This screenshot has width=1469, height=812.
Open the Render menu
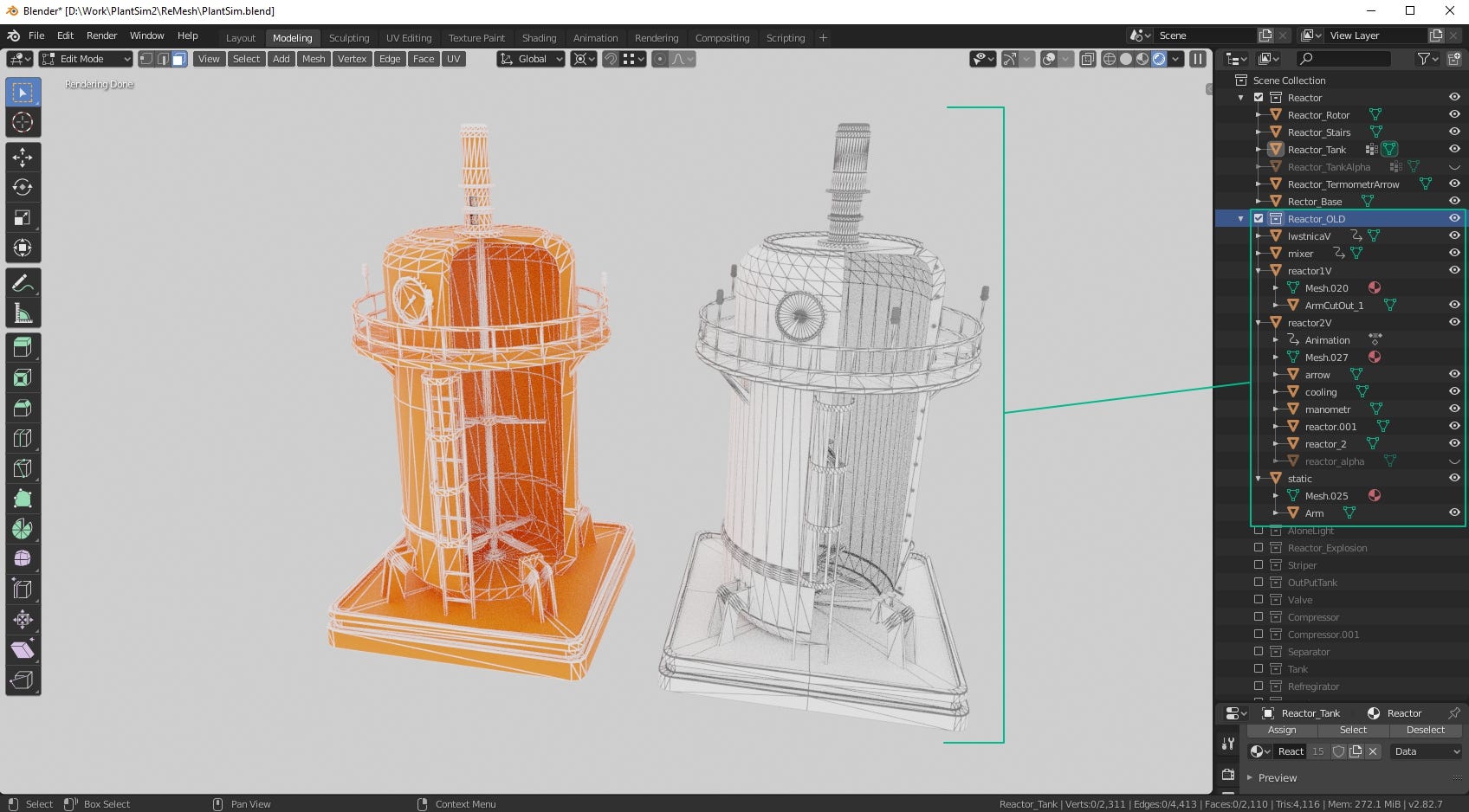pos(101,35)
